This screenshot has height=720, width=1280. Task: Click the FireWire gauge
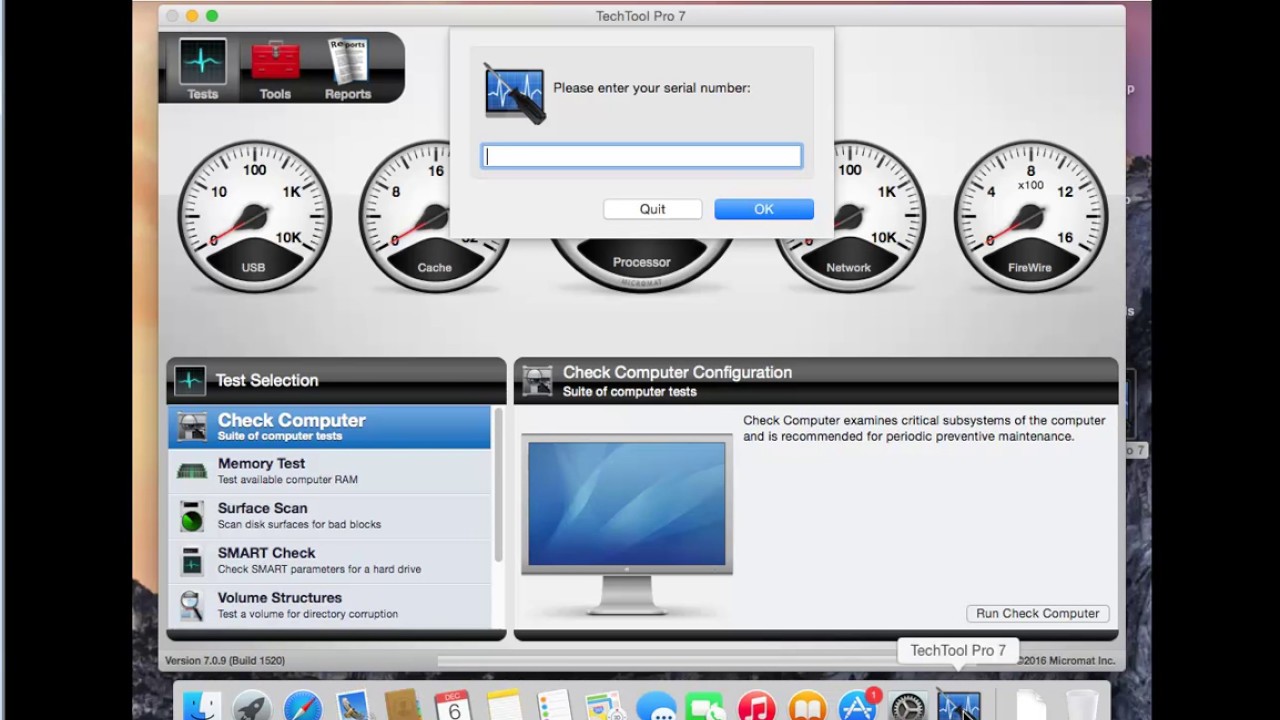point(1030,216)
